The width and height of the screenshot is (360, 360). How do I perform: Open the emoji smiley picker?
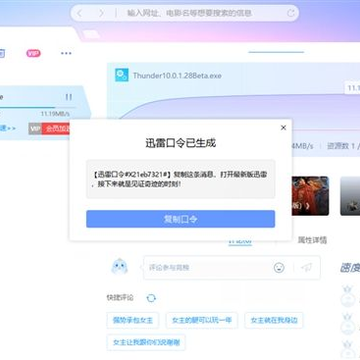coord(279,267)
